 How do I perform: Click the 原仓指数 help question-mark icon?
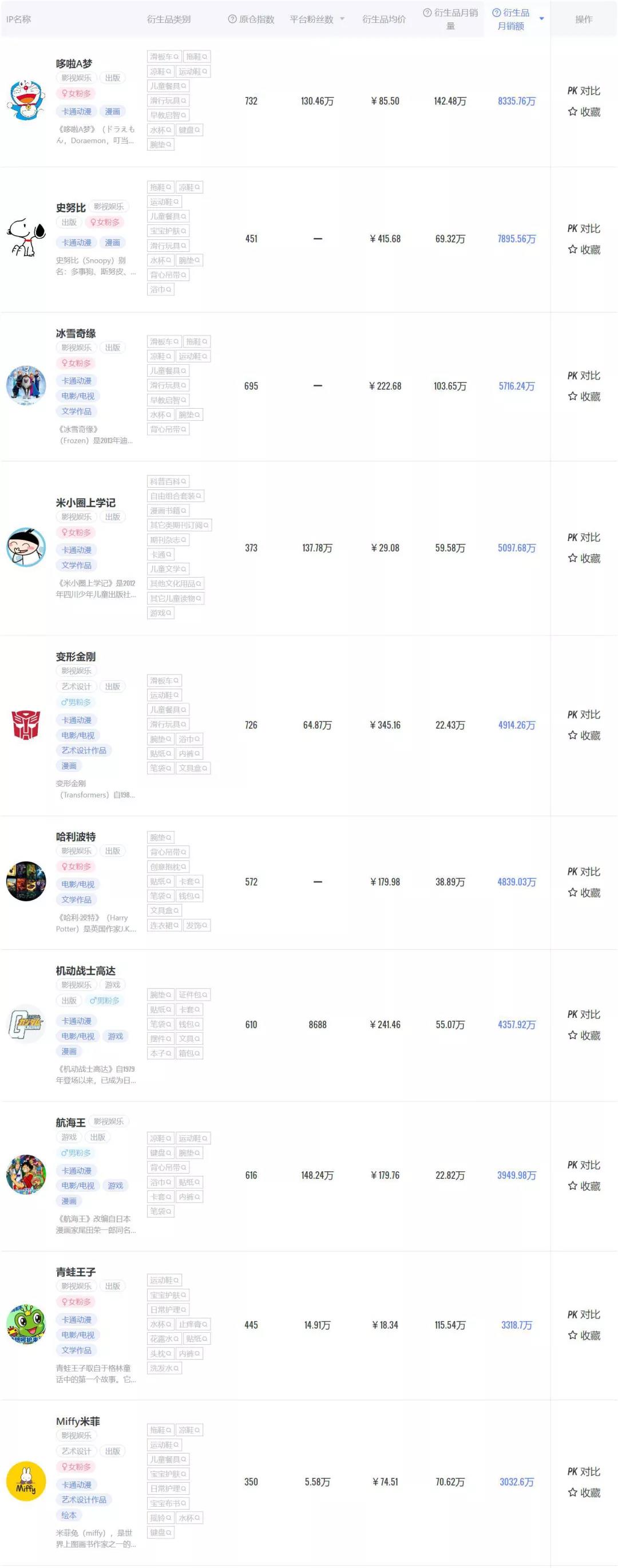[232, 19]
